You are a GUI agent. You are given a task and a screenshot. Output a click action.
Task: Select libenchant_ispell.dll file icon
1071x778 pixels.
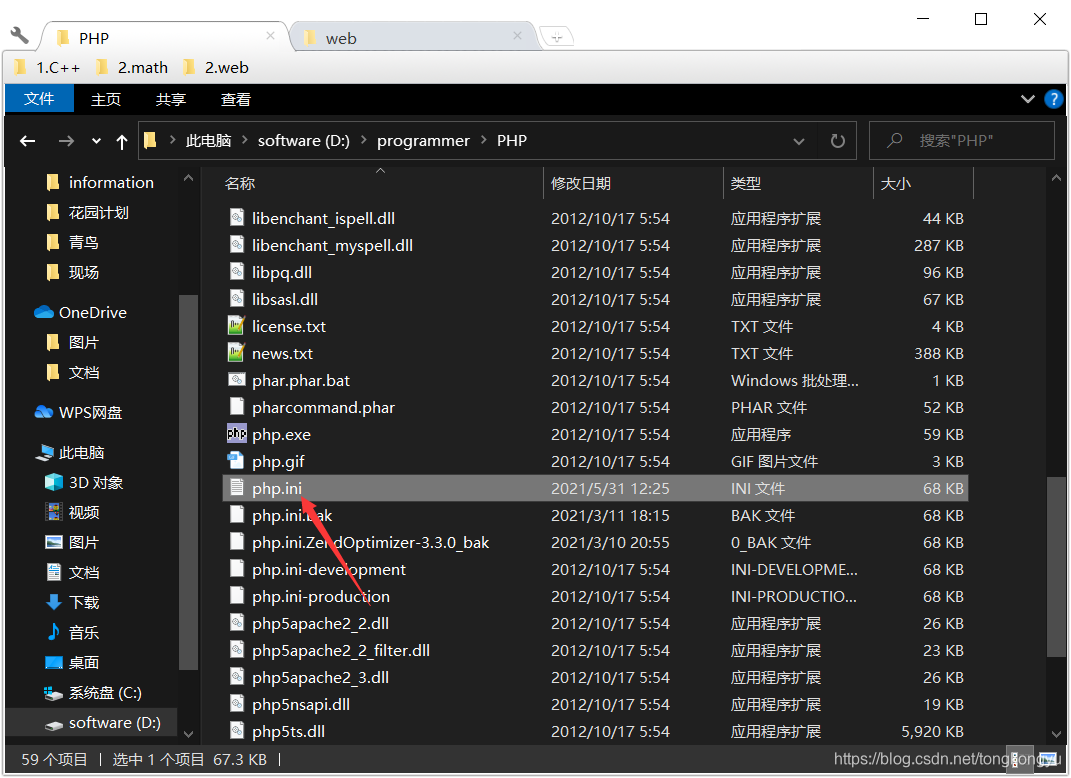click(x=236, y=218)
